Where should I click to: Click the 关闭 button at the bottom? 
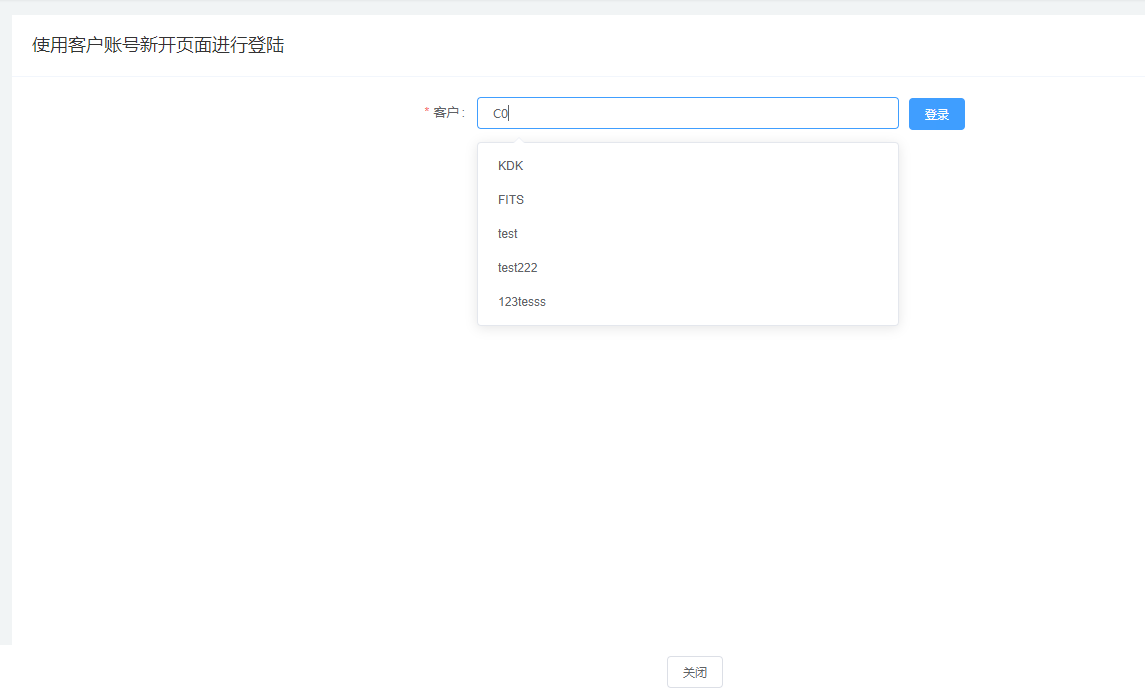click(694, 673)
